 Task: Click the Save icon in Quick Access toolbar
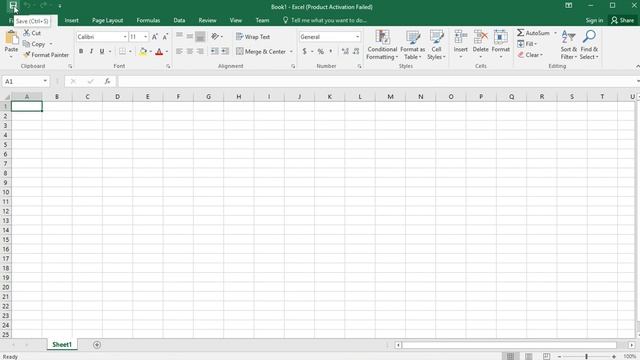pos(13,6)
